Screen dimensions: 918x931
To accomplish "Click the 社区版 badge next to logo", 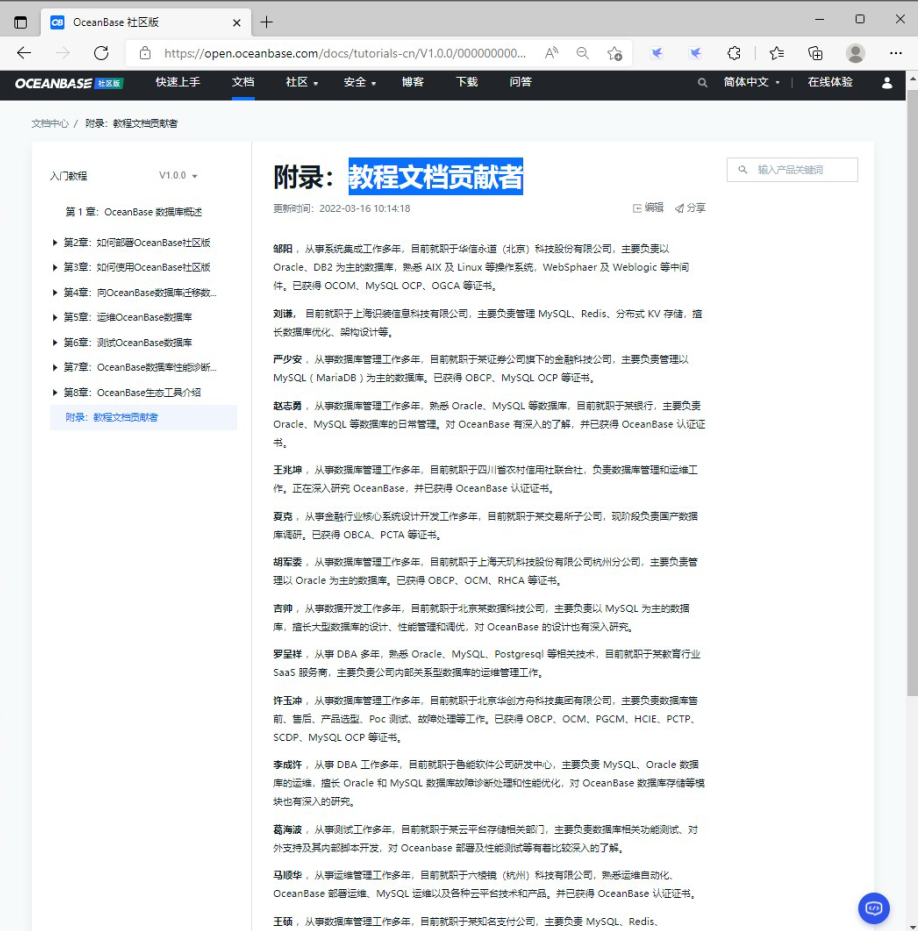I will (109, 83).
